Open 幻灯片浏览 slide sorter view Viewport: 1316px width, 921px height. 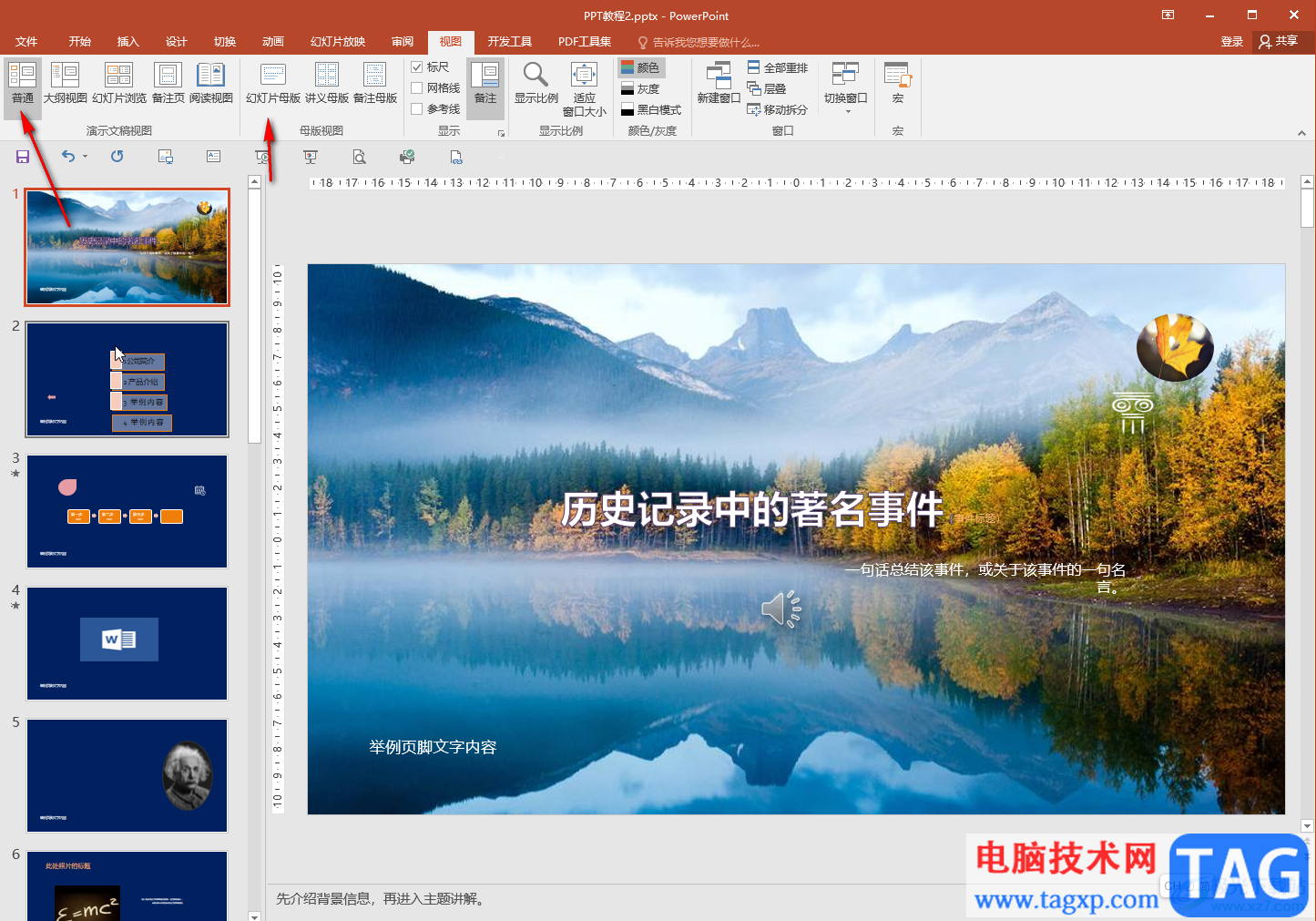[x=119, y=84]
